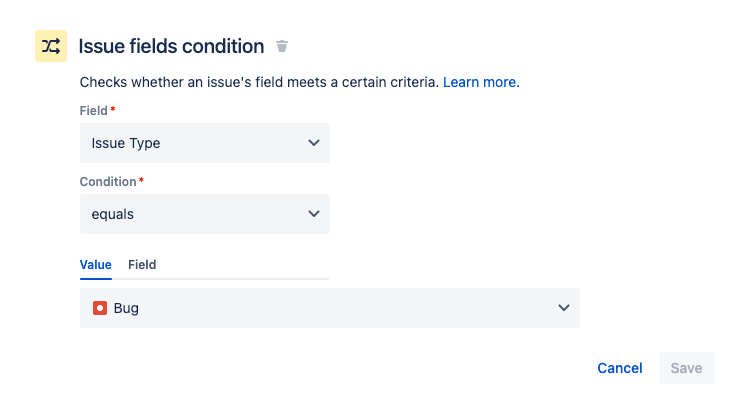Image resolution: width=745 pixels, height=395 pixels.
Task: Click the Issue fields condition heading
Action: (171, 46)
